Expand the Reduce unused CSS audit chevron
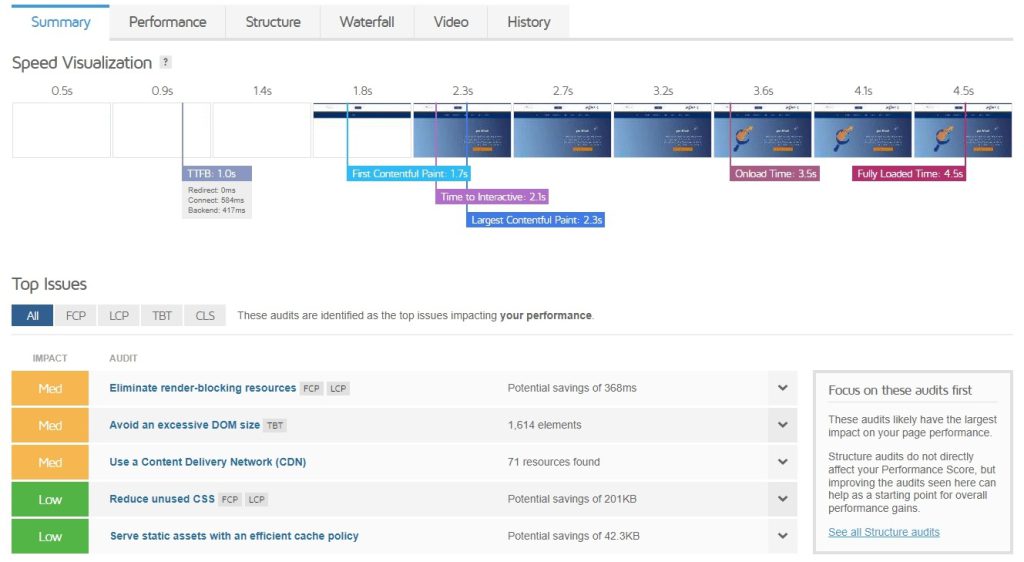1024x562 pixels. [x=782, y=499]
